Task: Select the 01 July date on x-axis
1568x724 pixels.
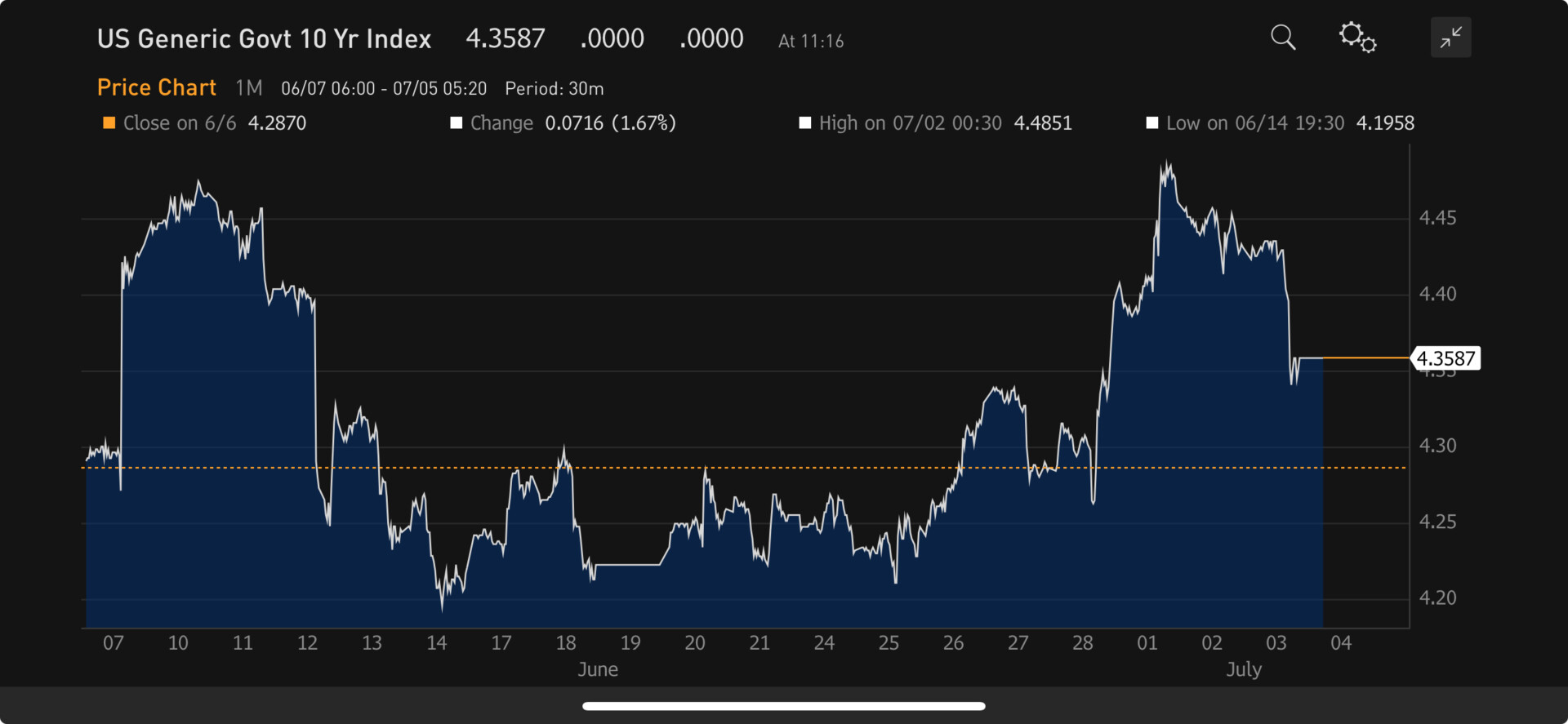Action: coord(1147,643)
